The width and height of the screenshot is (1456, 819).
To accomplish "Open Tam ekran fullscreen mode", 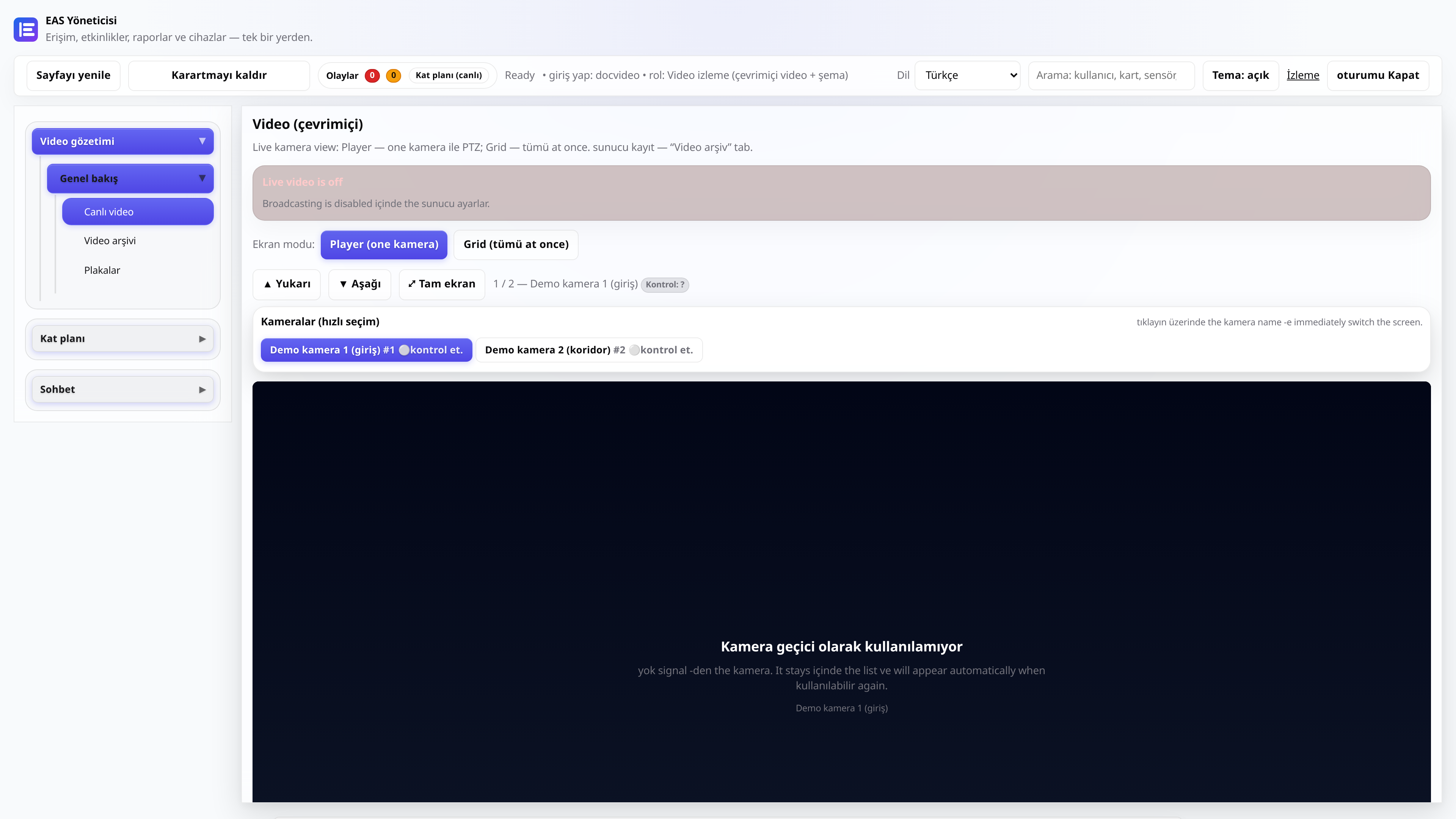I will click(441, 284).
